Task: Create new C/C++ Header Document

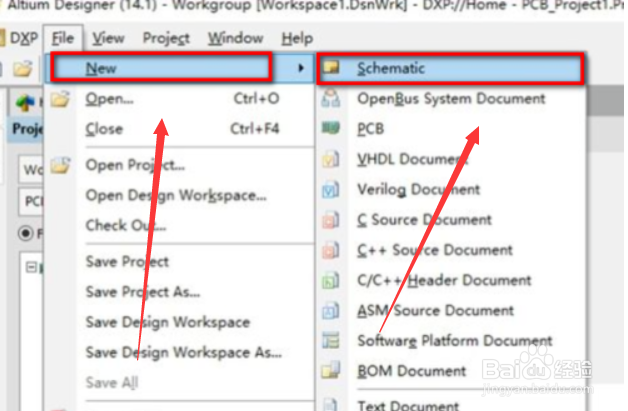Action: [x=451, y=280]
